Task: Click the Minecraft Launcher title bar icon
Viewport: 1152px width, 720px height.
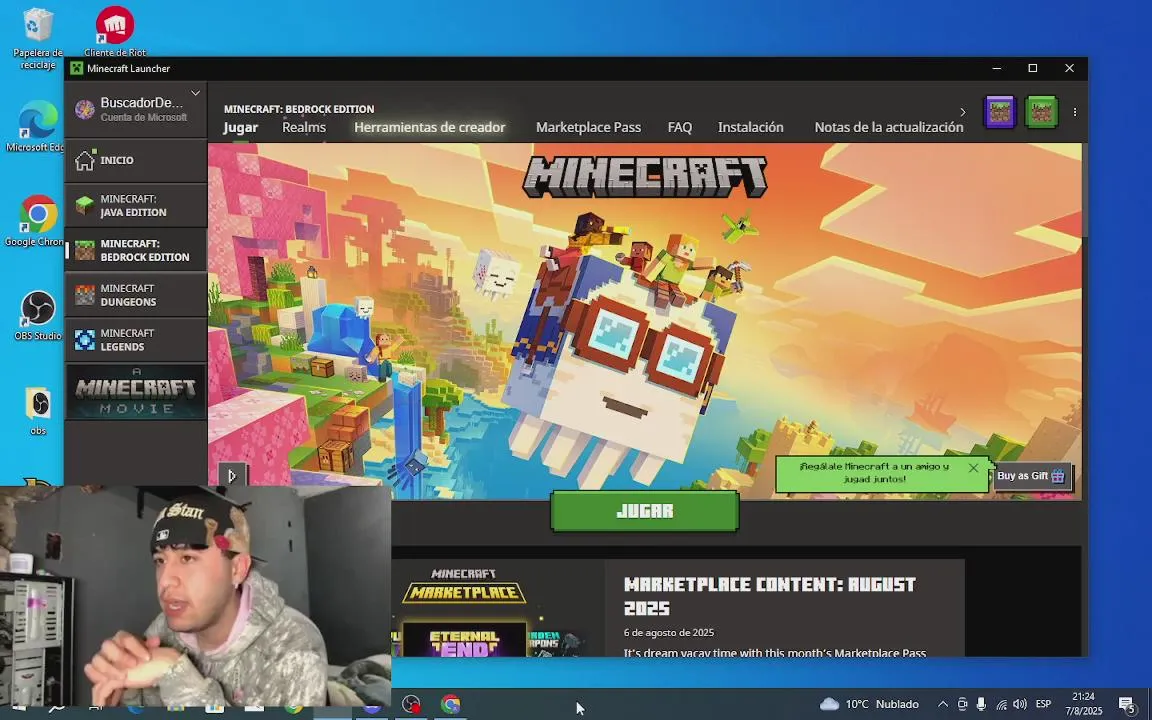Action: 76,68
